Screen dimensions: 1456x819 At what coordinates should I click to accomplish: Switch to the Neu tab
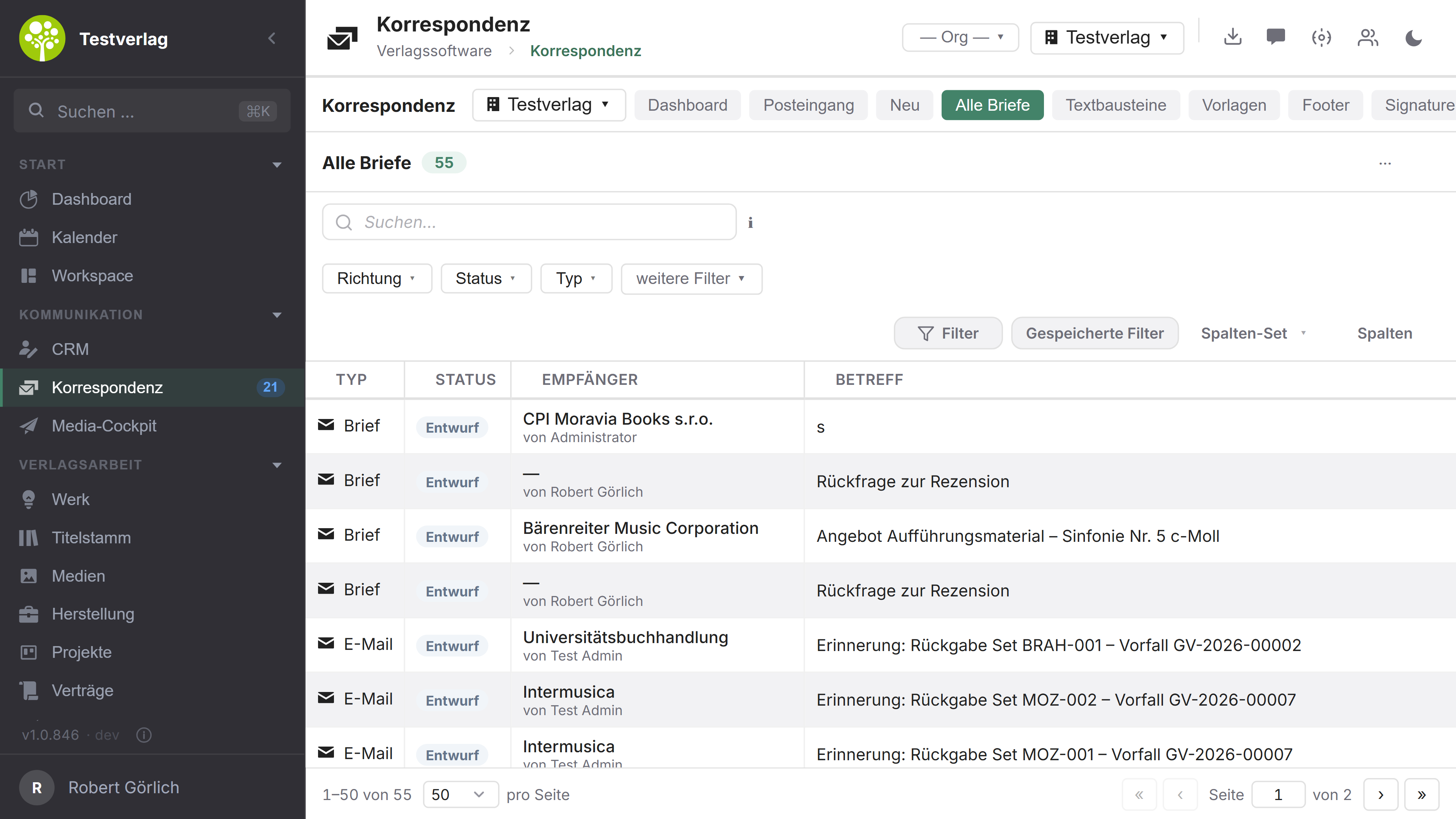point(904,105)
